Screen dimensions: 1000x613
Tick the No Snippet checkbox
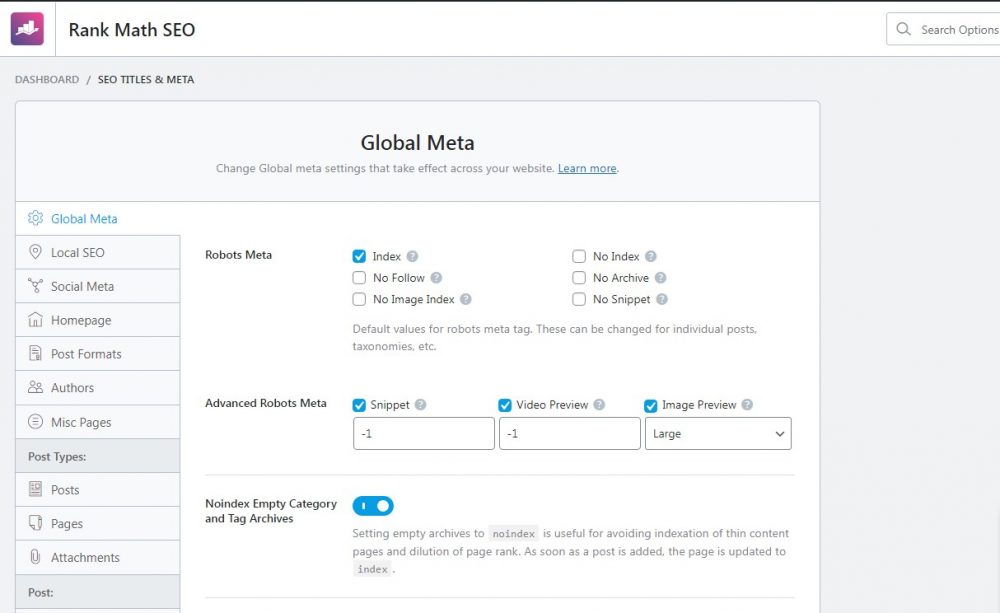(579, 299)
